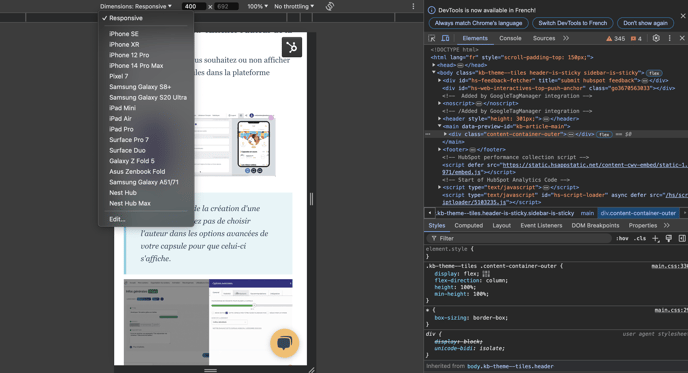Viewport: 688px width, 373px height.
Task: Open DevTools settings gear
Action: 656,38
